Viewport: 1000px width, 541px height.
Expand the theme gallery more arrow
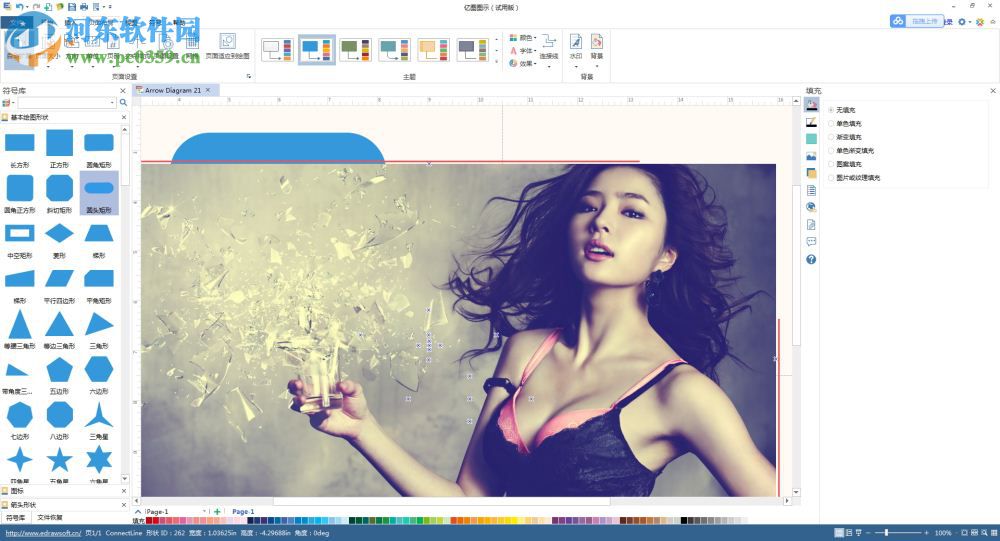(497, 62)
